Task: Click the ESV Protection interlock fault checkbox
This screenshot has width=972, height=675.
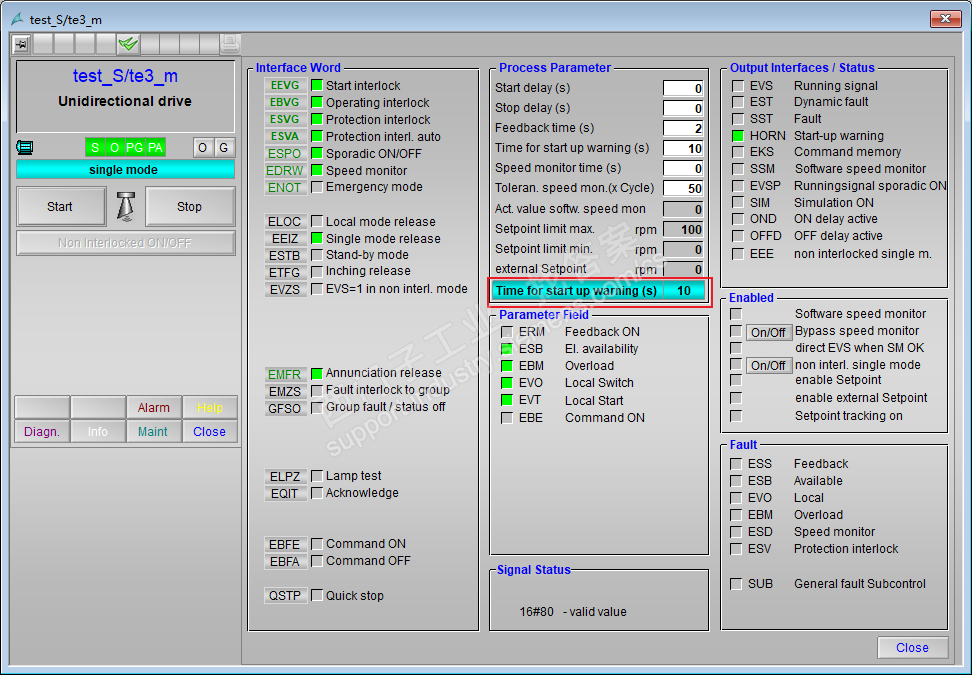Action: (736, 549)
